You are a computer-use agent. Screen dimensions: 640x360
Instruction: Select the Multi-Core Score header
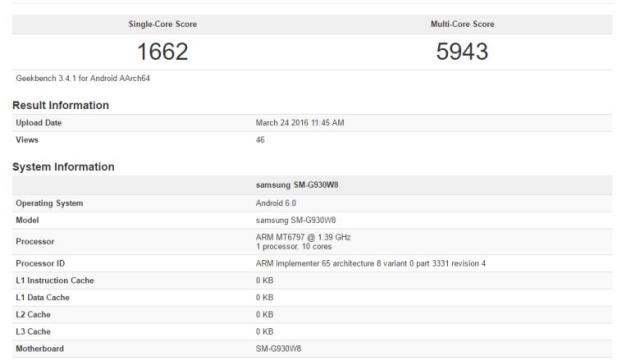(x=462, y=24)
